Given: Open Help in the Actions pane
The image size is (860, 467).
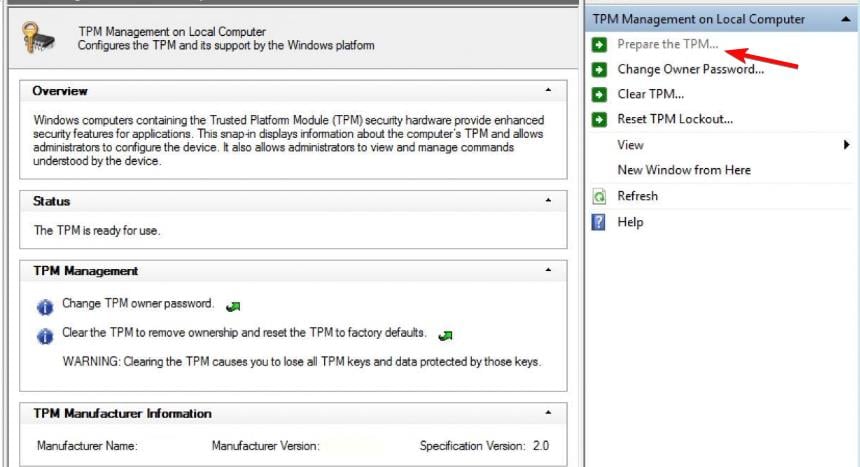Looking at the screenshot, I should pyautogui.click(x=630, y=222).
